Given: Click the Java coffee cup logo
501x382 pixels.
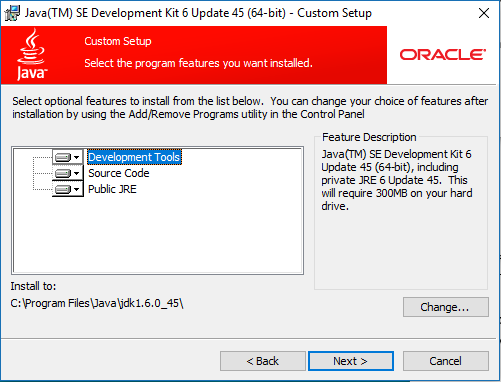Looking at the screenshot, I should [x=31, y=54].
